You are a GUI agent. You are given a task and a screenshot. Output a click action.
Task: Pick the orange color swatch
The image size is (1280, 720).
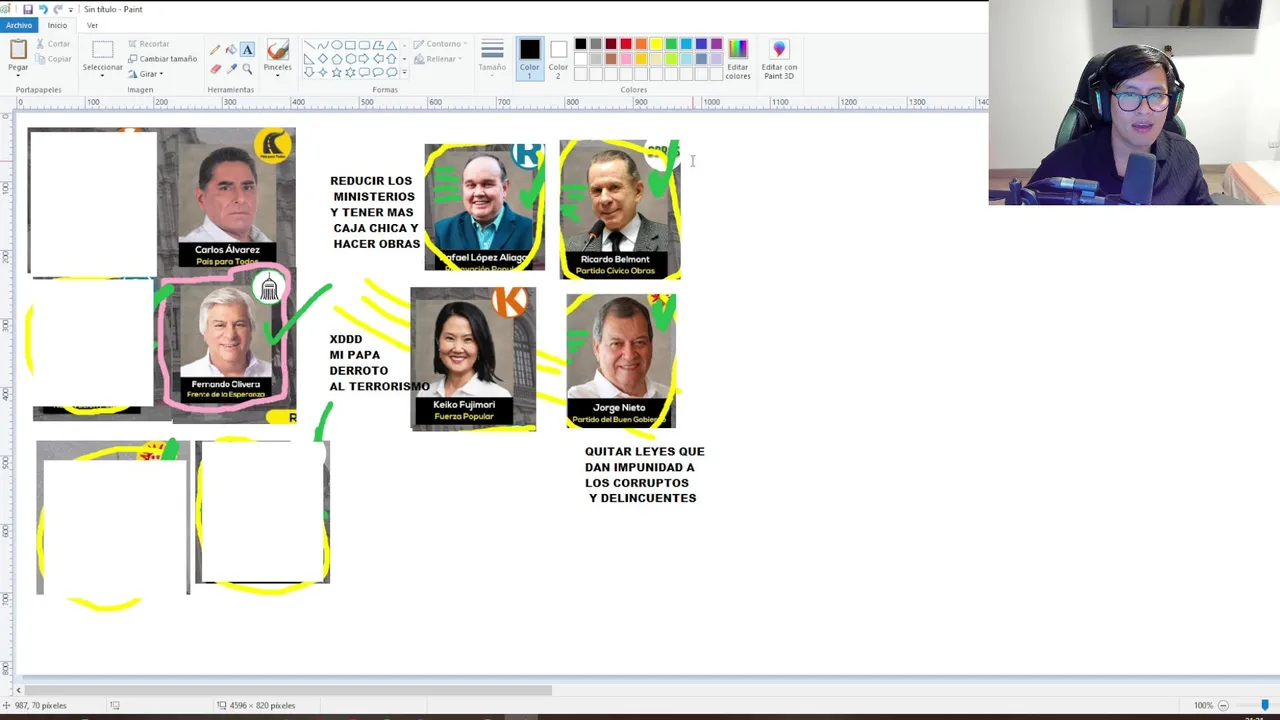[641, 44]
